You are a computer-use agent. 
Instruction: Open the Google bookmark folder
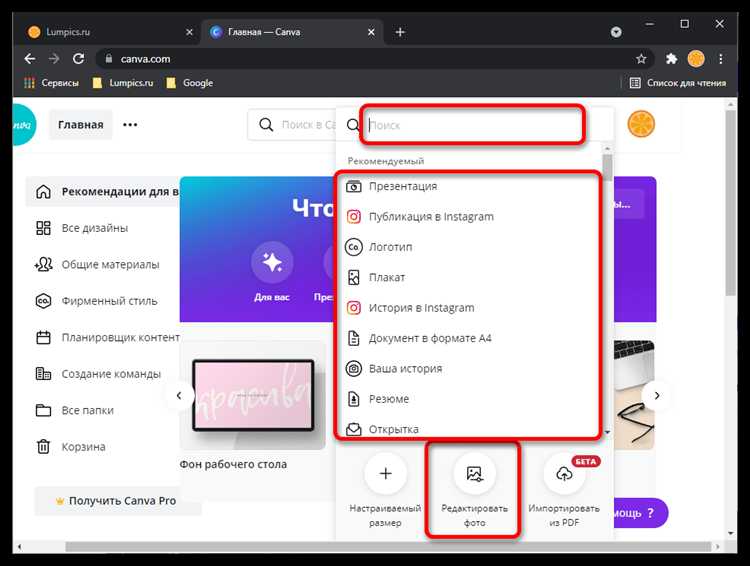pyautogui.click(x=189, y=83)
